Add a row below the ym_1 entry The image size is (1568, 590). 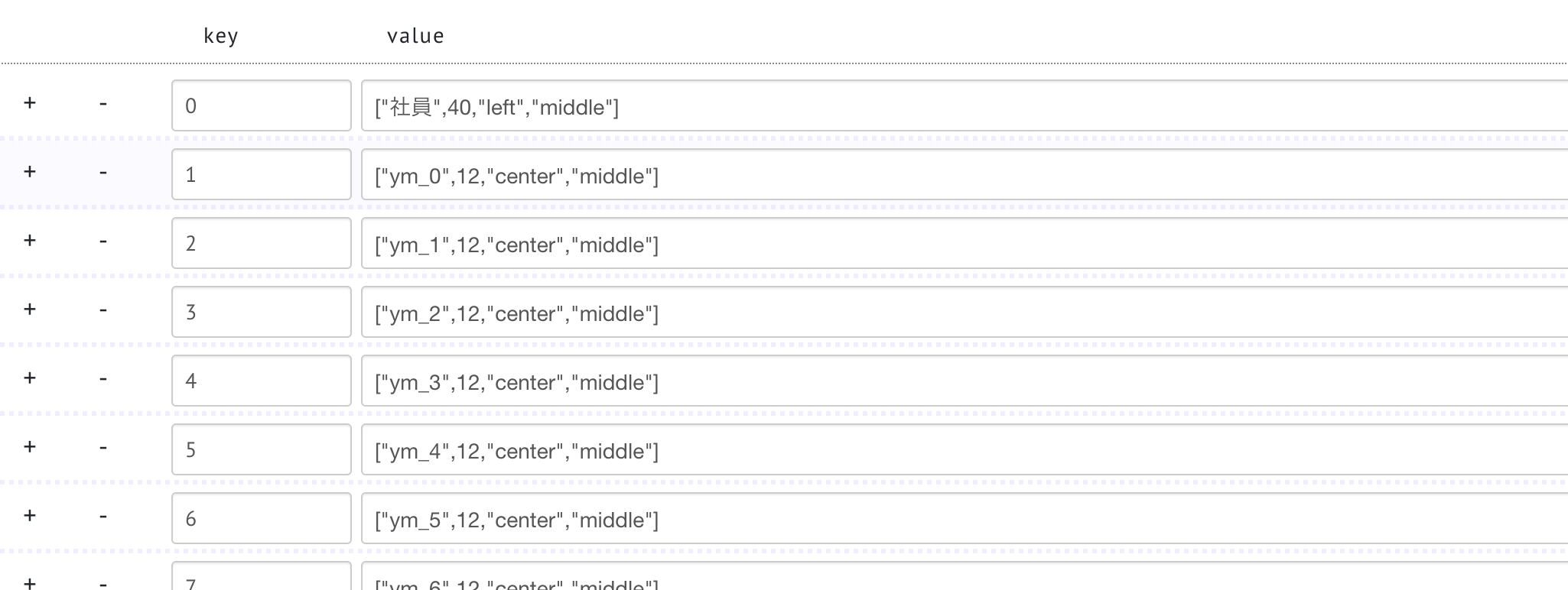[x=30, y=241]
